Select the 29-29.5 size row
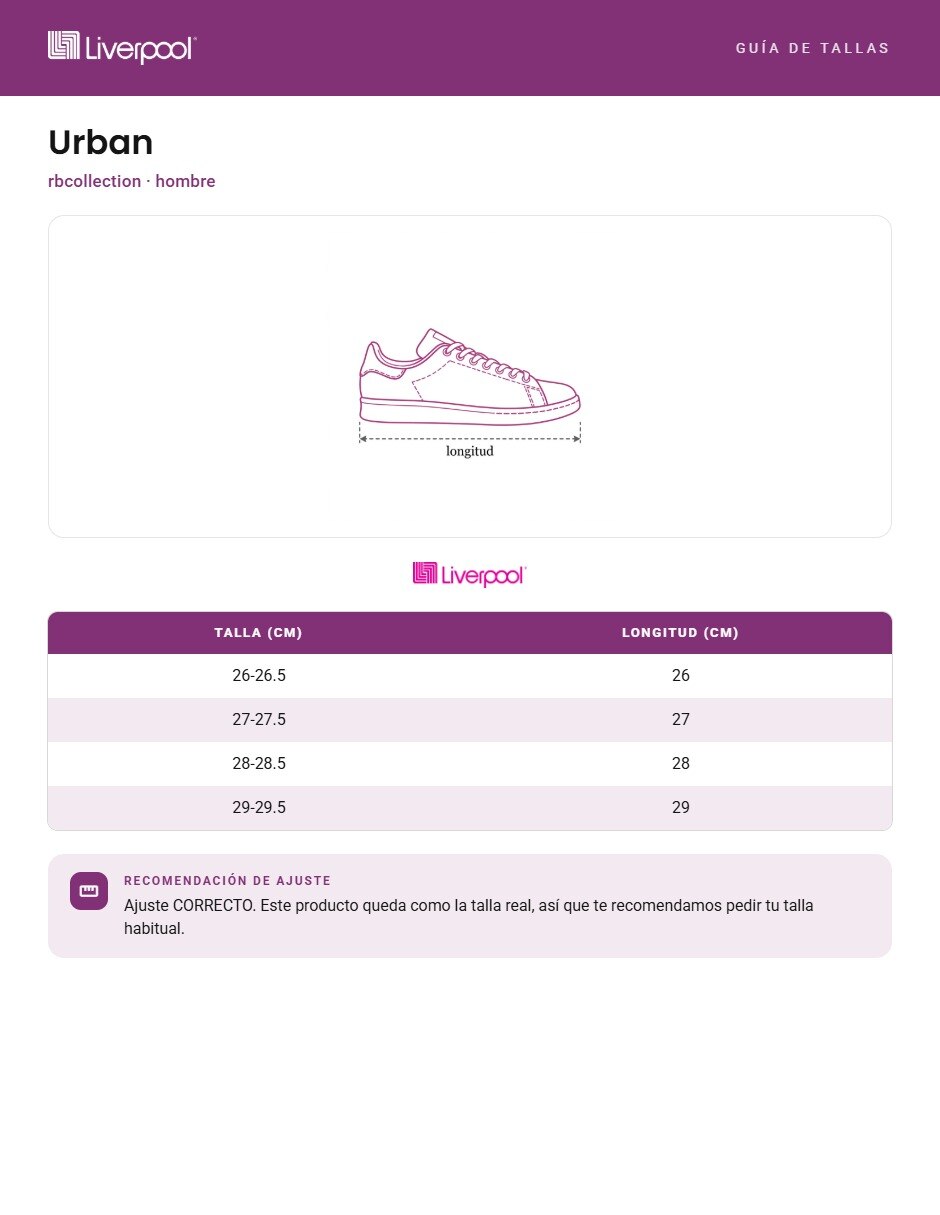Viewport: 940px width, 1215px height. [x=470, y=808]
